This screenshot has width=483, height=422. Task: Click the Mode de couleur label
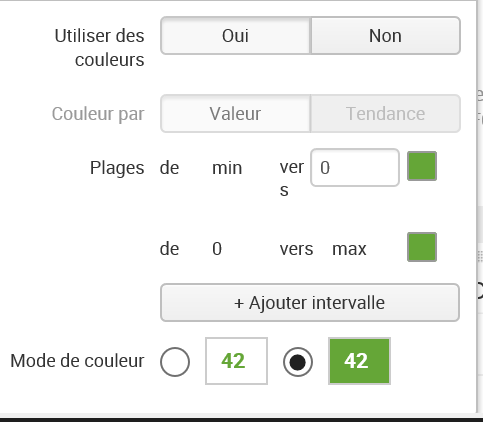(77, 361)
